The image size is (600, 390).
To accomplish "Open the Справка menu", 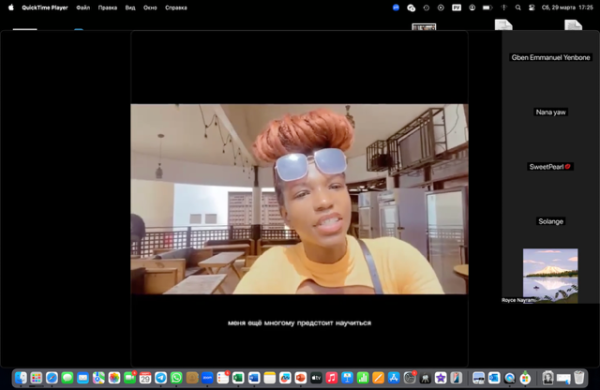I will pos(176,8).
